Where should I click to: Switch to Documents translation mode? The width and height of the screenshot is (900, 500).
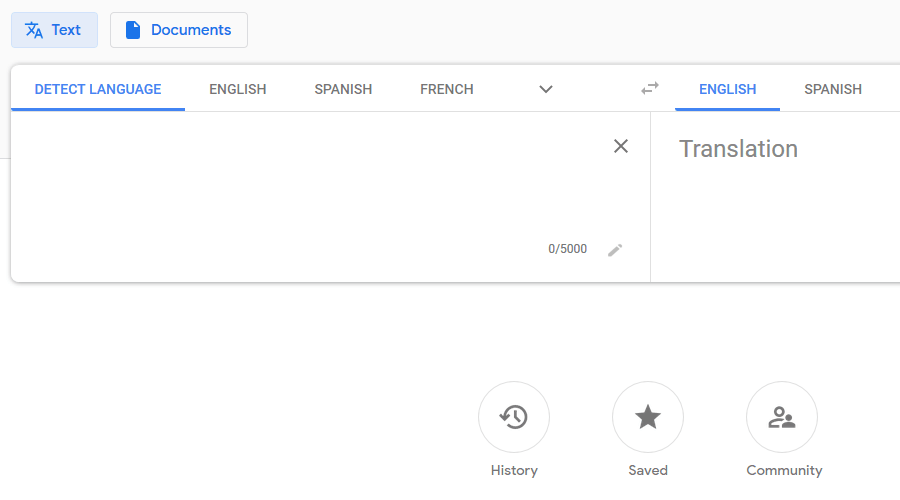point(179,30)
